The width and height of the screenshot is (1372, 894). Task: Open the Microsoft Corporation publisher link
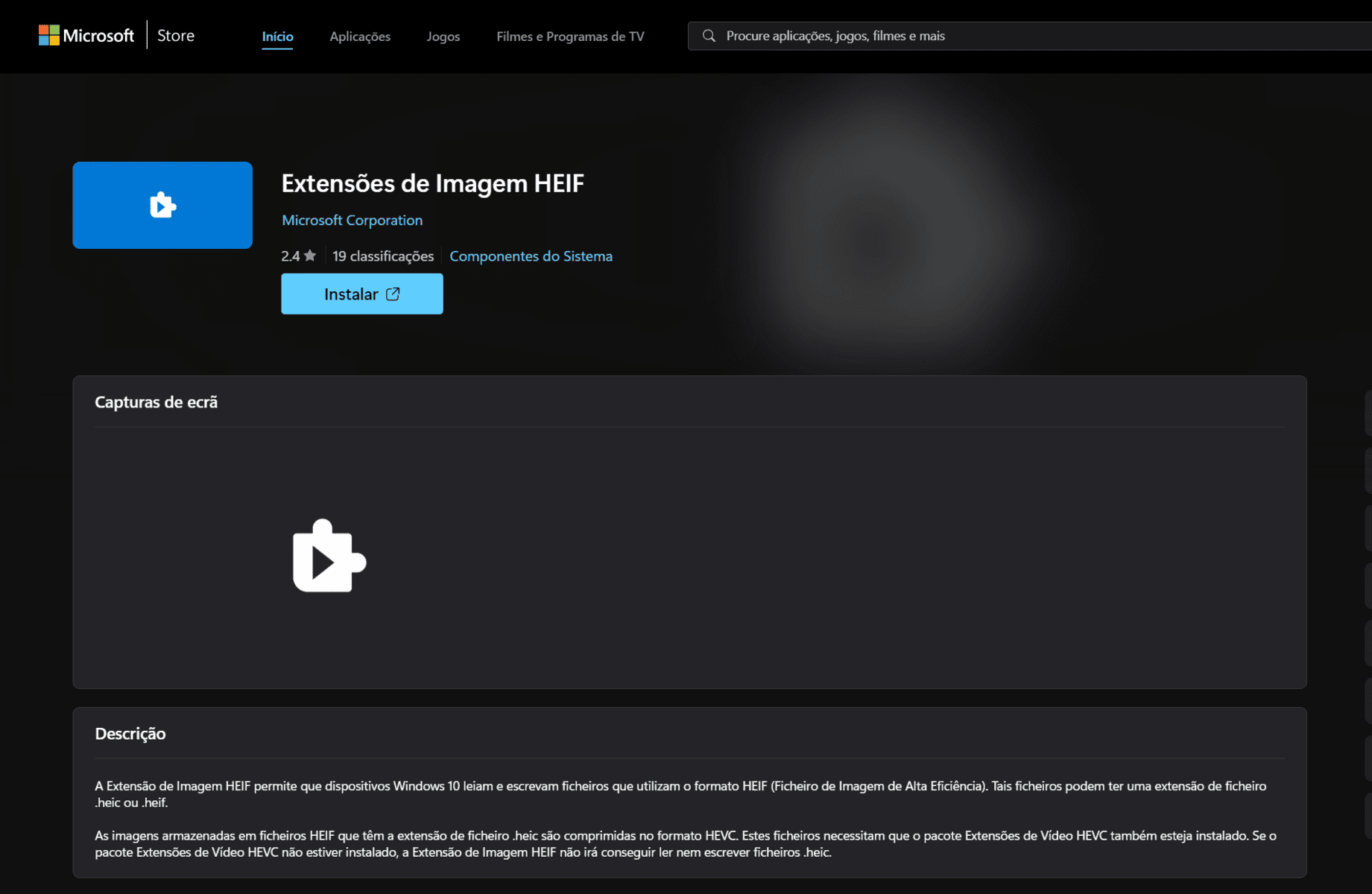(x=352, y=221)
